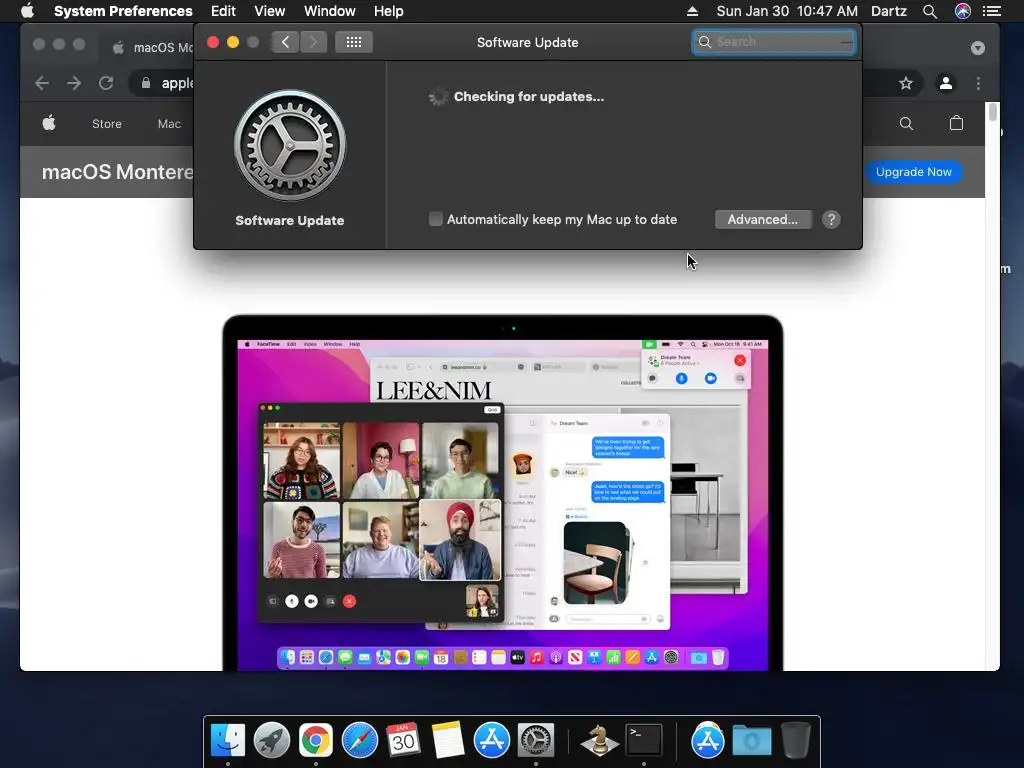Reload the page in Chrome
1024x768 pixels.
tap(106, 83)
